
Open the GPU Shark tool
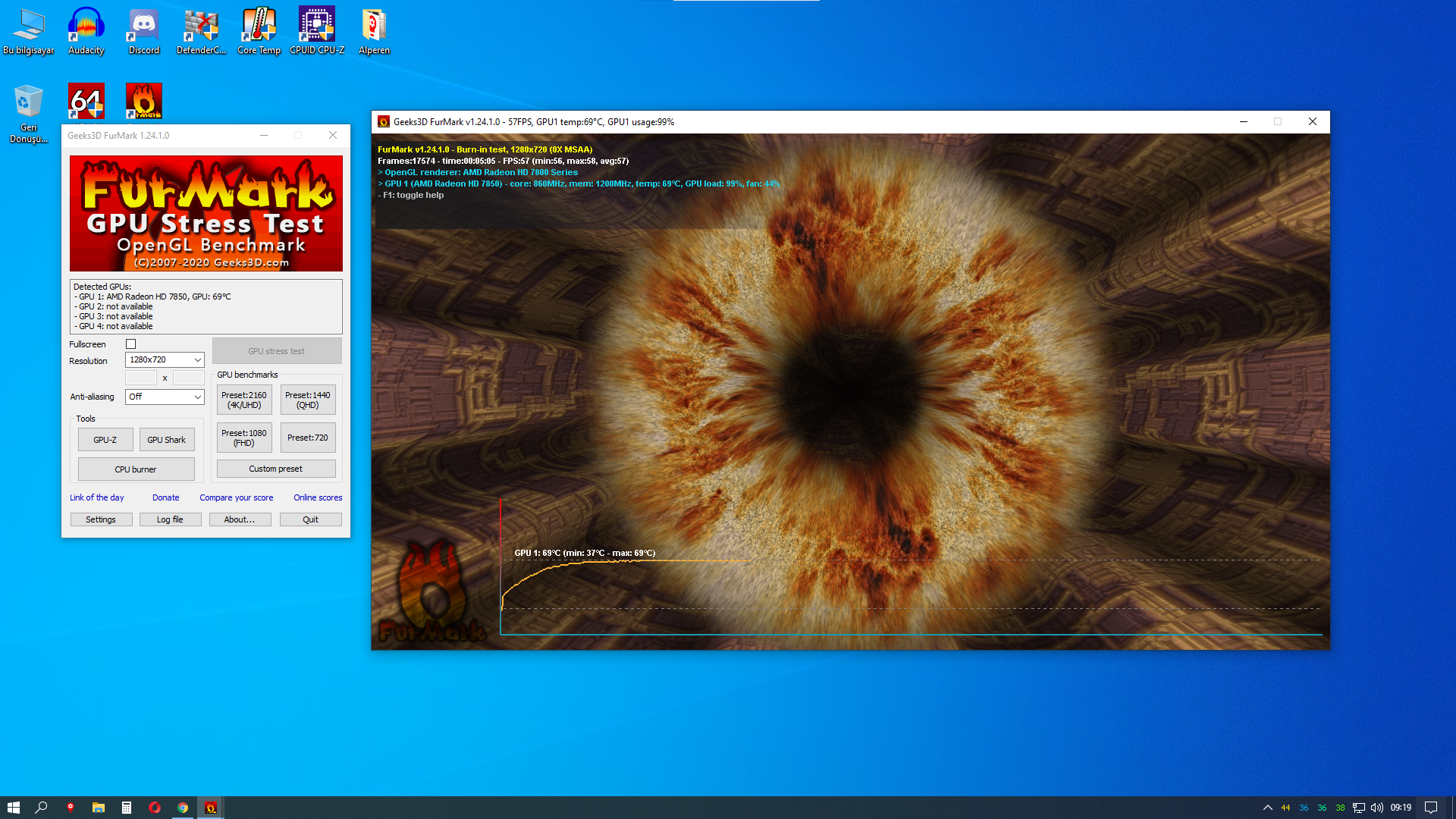point(167,440)
